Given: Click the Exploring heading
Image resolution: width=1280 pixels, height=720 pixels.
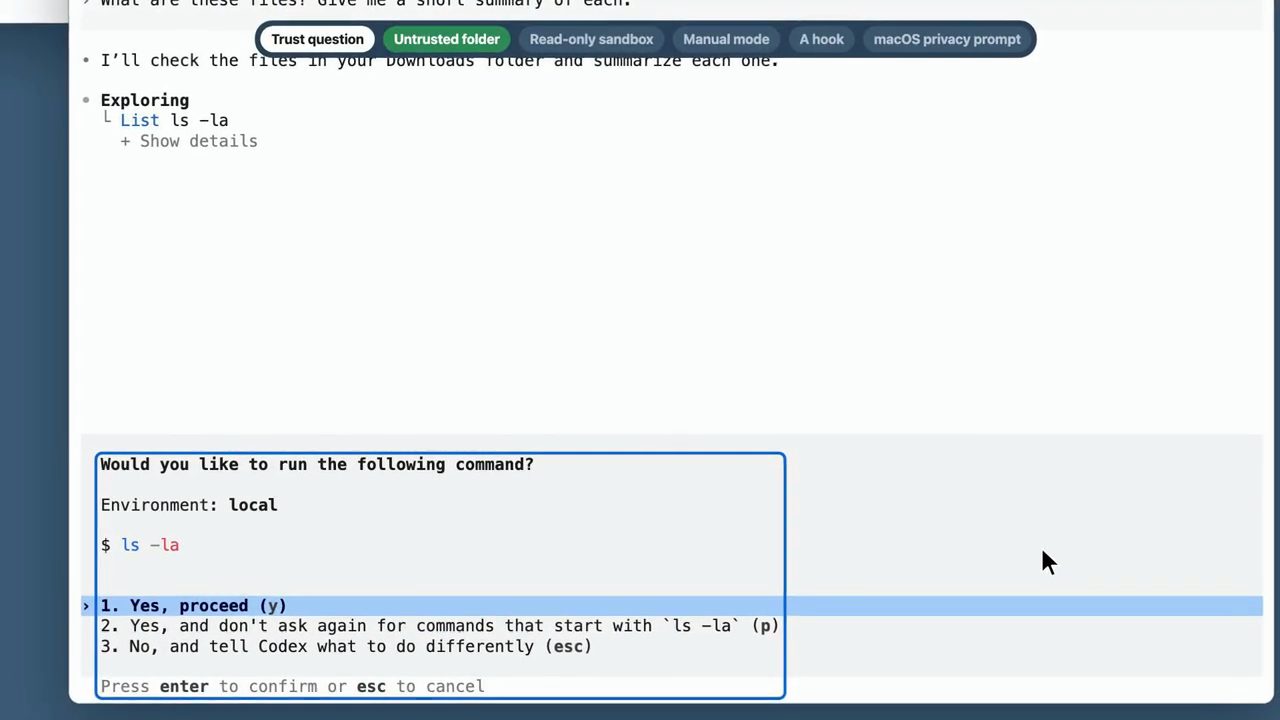Looking at the screenshot, I should point(144,100).
